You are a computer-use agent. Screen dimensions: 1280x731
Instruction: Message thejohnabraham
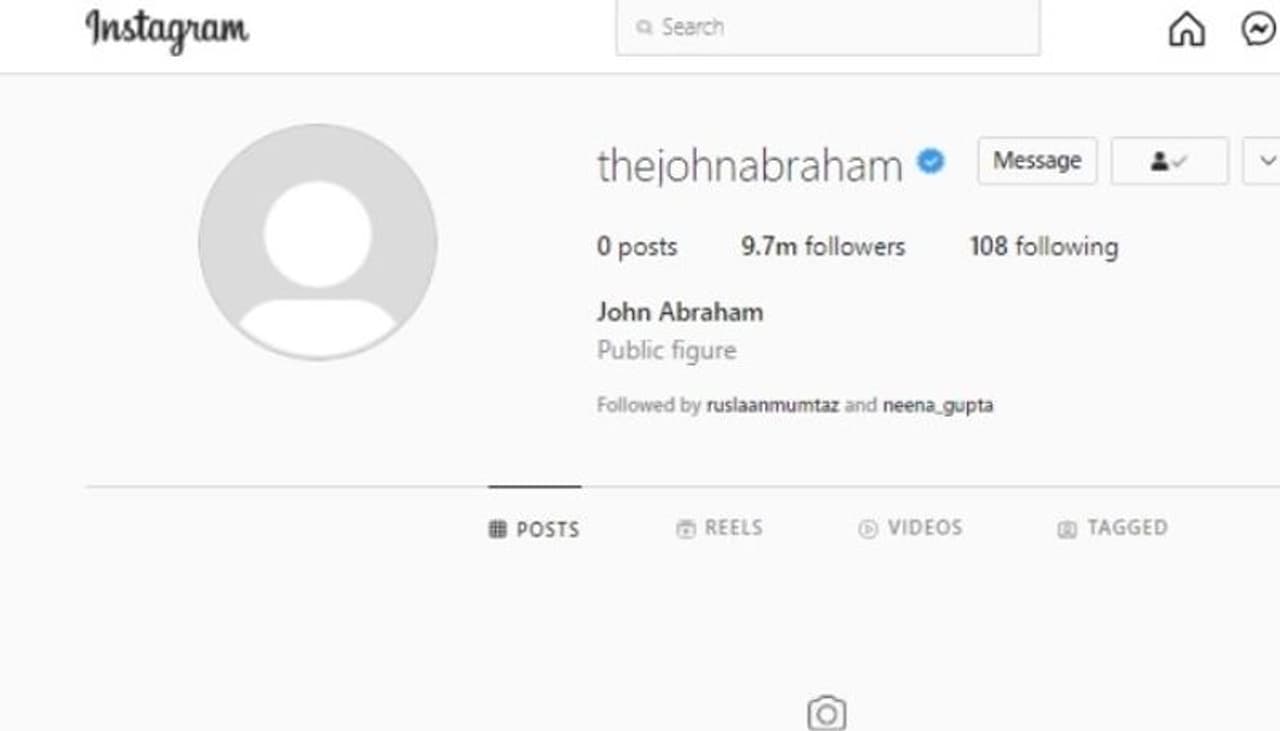pyautogui.click(x=1037, y=161)
